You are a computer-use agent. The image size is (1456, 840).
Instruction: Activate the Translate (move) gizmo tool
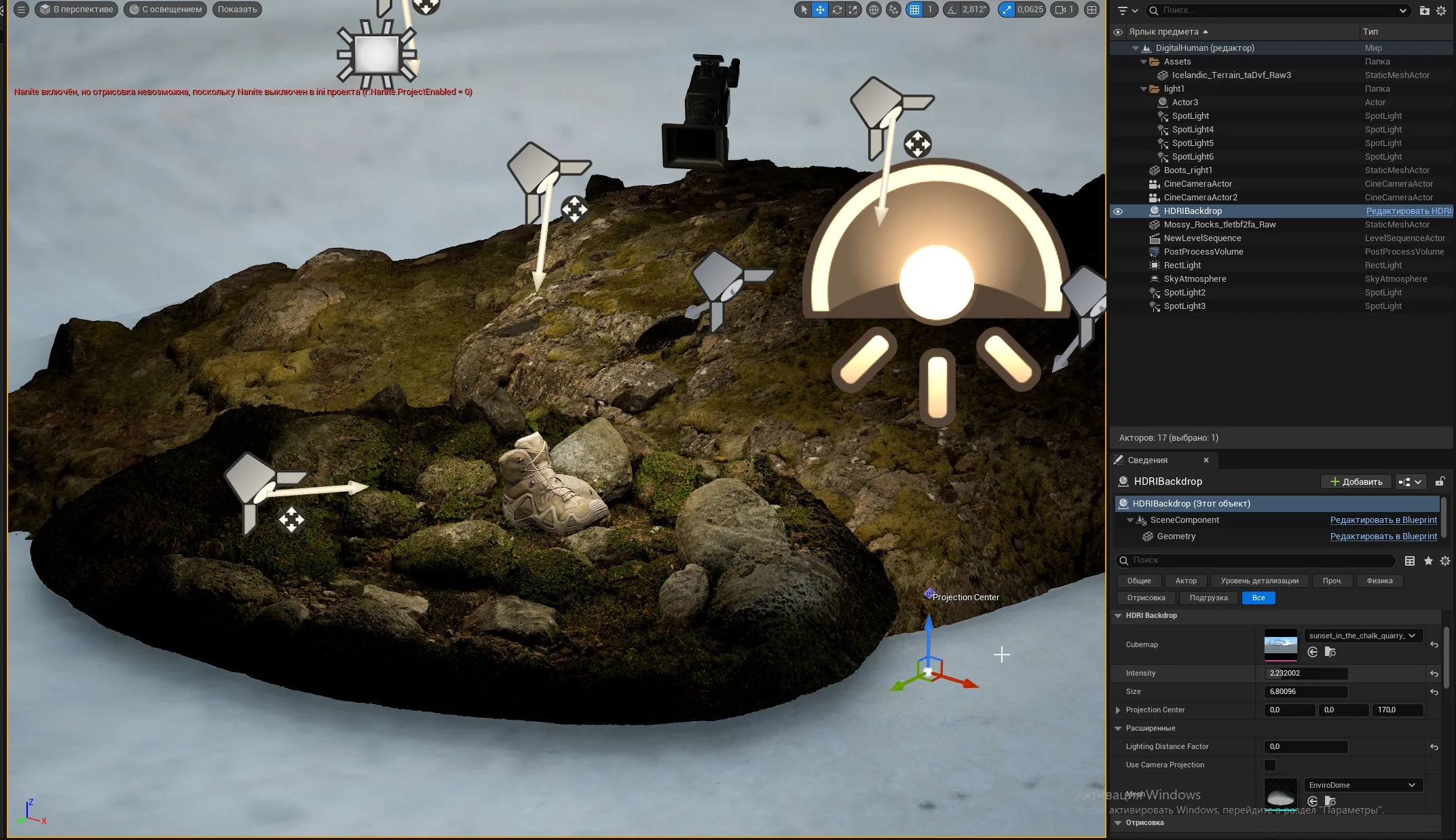pos(820,10)
